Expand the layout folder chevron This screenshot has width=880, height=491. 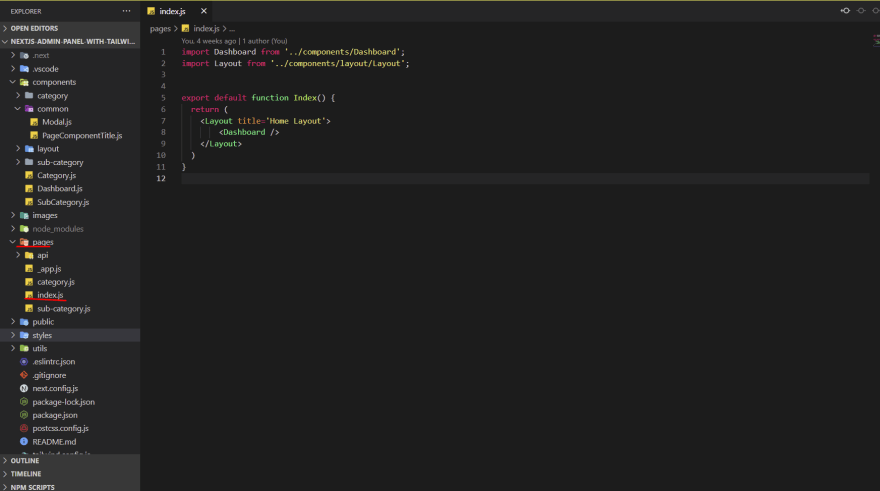[x=18, y=149]
